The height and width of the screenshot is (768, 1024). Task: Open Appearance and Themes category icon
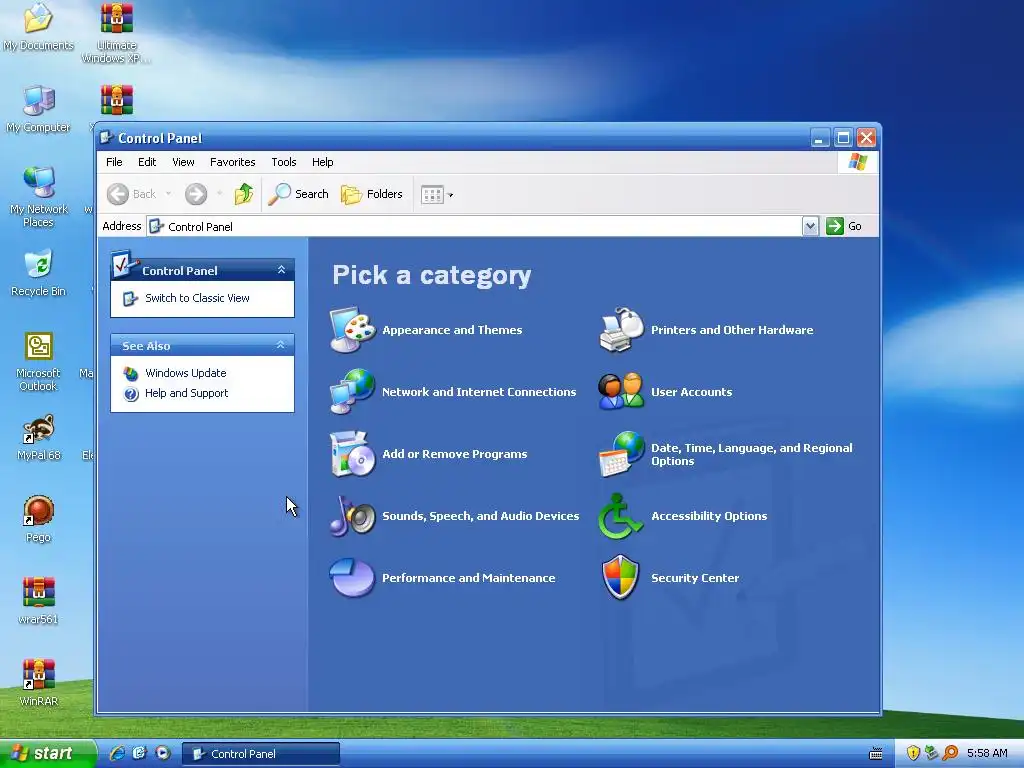(x=352, y=330)
